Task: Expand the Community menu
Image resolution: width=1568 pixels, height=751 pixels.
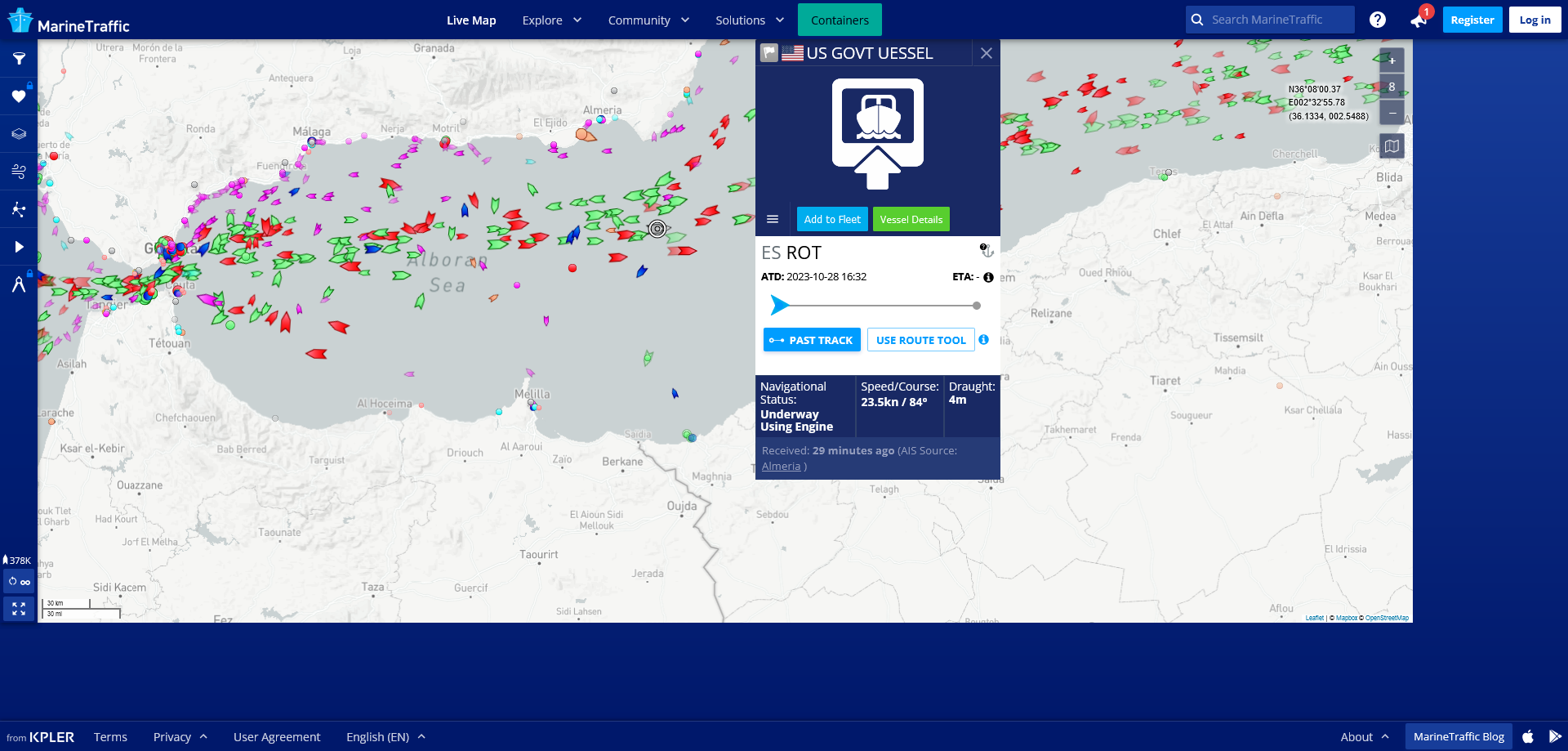Action: (648, 20)
